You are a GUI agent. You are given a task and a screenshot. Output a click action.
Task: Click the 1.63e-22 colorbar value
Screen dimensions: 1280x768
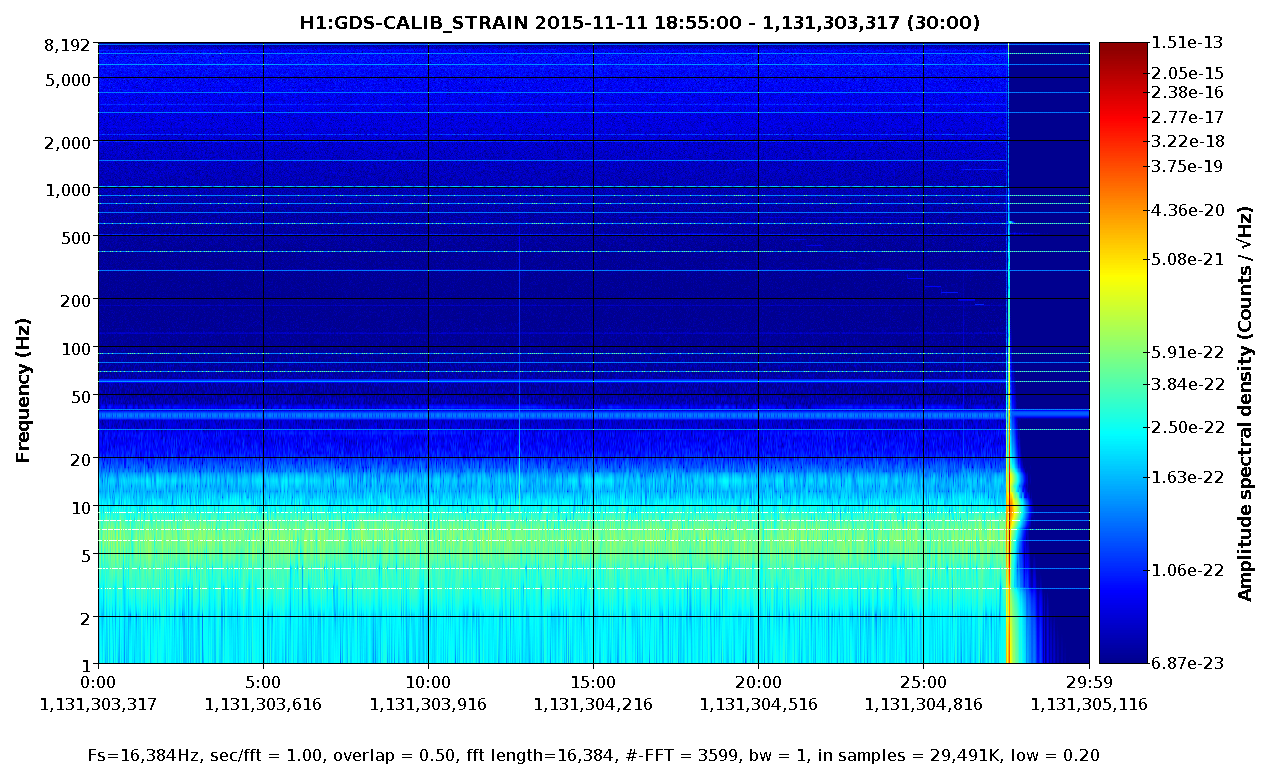coord(1187,477)
